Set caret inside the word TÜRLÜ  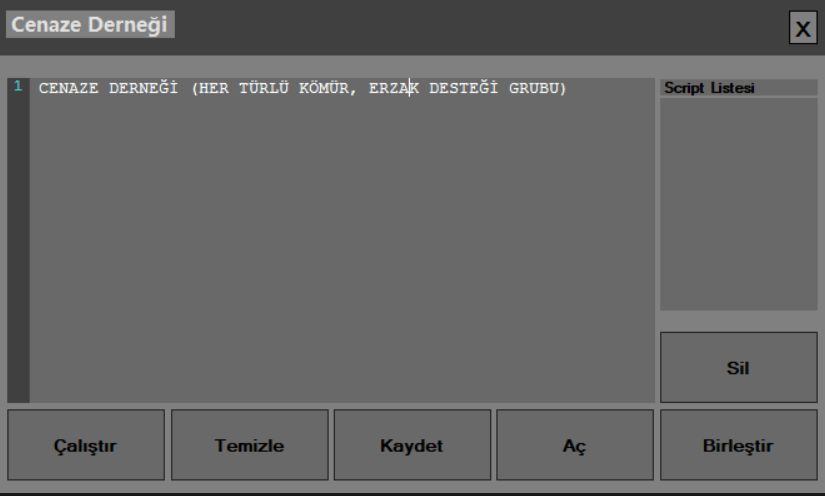pos(264,88)
